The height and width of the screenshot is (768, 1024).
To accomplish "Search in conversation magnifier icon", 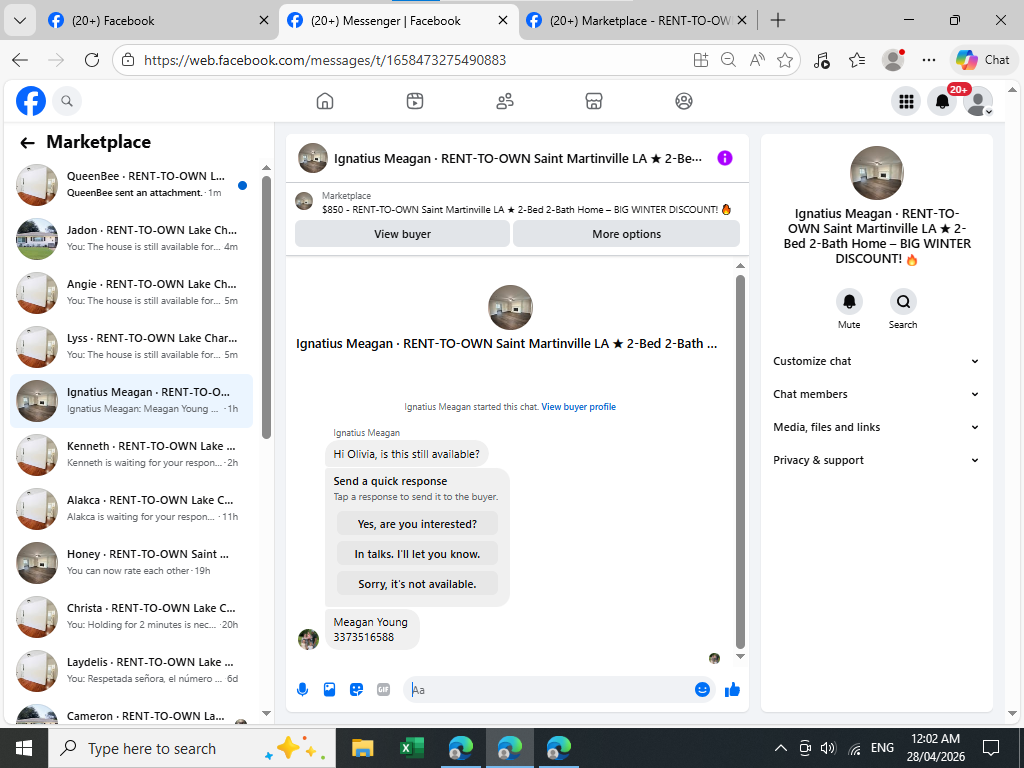I will (x=903, y=302).
